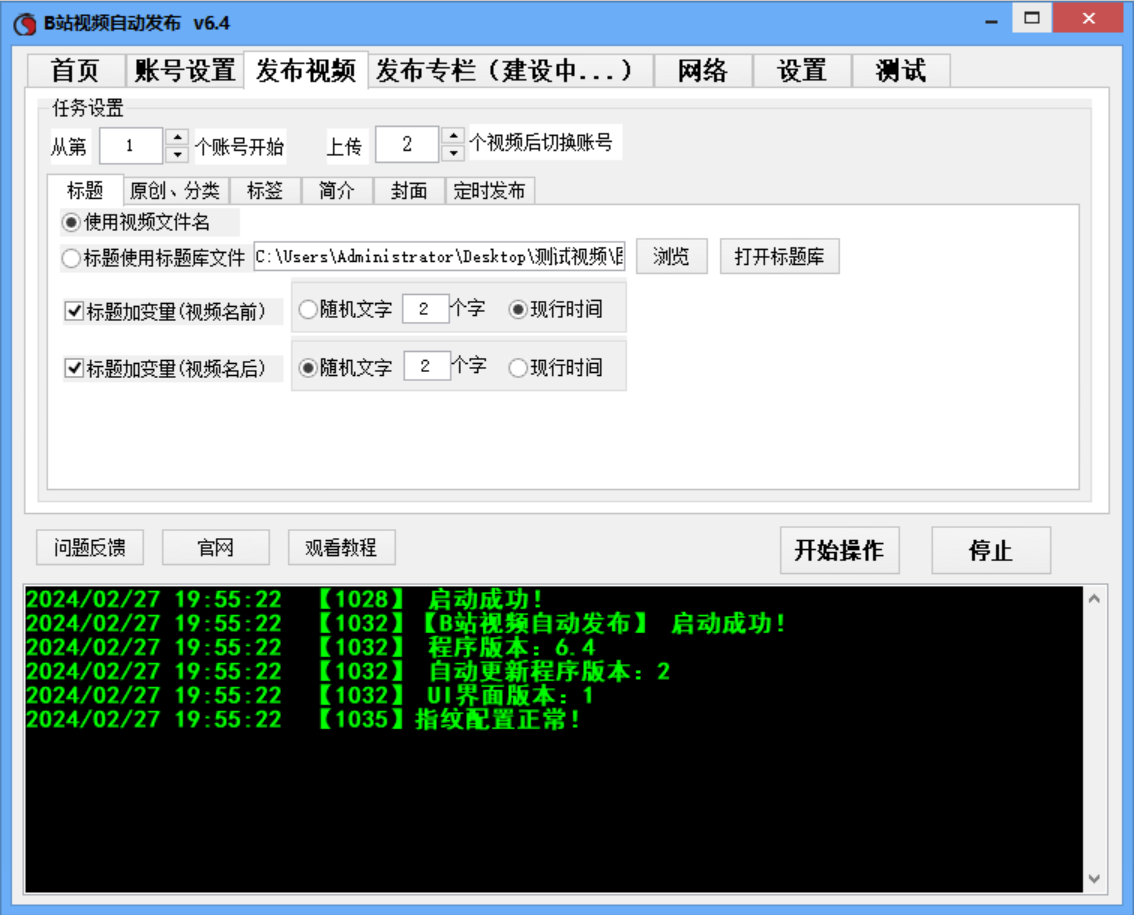The height and width of the screenshot is (915, 1134).
Task: Click the 【1028】 启动成功! log line
Action: (x=284, y=600)
